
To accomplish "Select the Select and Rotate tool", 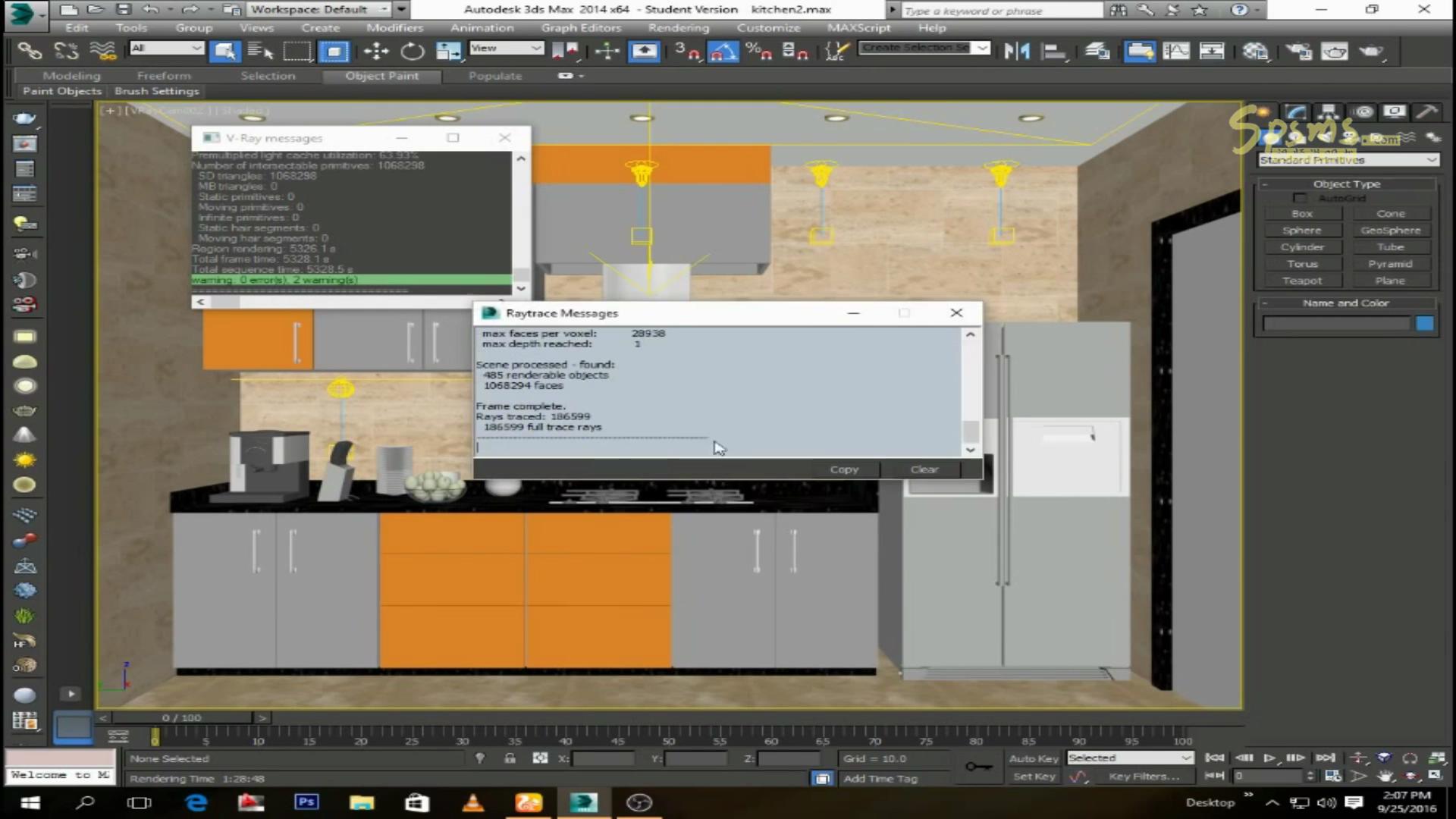I will point(412,51).
